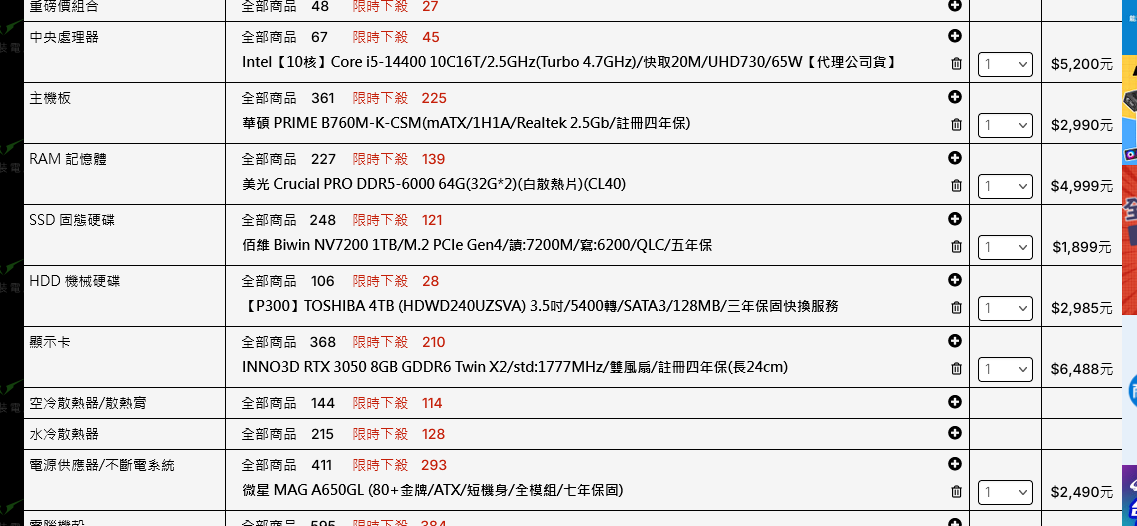
Task: Show 全部商品 361 in 主機板
Action: pos(288,98)
